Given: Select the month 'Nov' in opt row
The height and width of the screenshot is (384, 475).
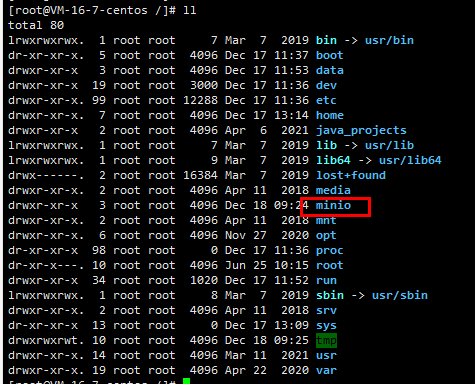Looking at the screenshot, I should click(x=235, y=235).
